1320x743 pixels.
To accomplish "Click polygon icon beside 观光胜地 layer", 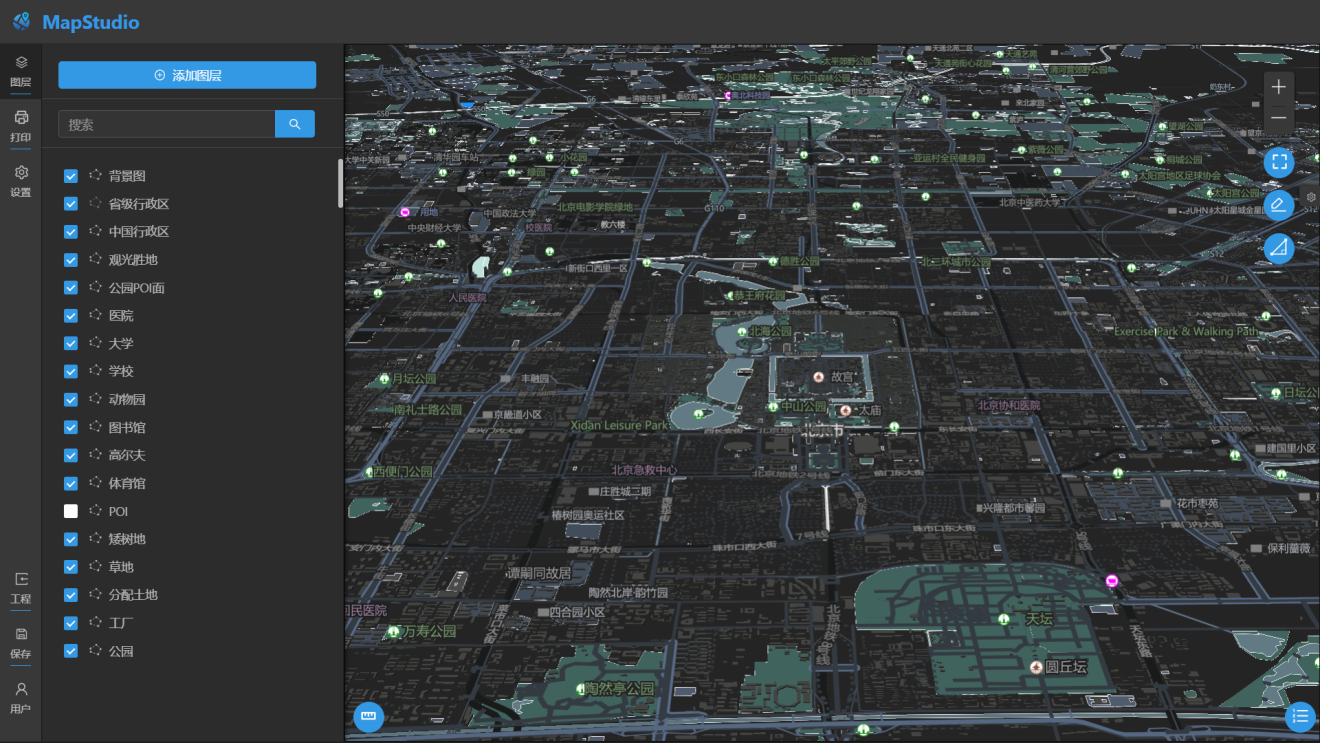I will click(x=96, y=260).
